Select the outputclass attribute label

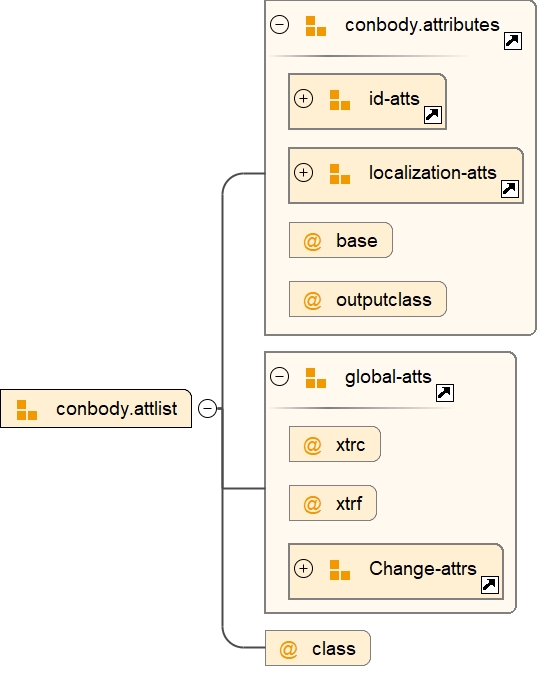pyautogui.click(x=384, y=300)
